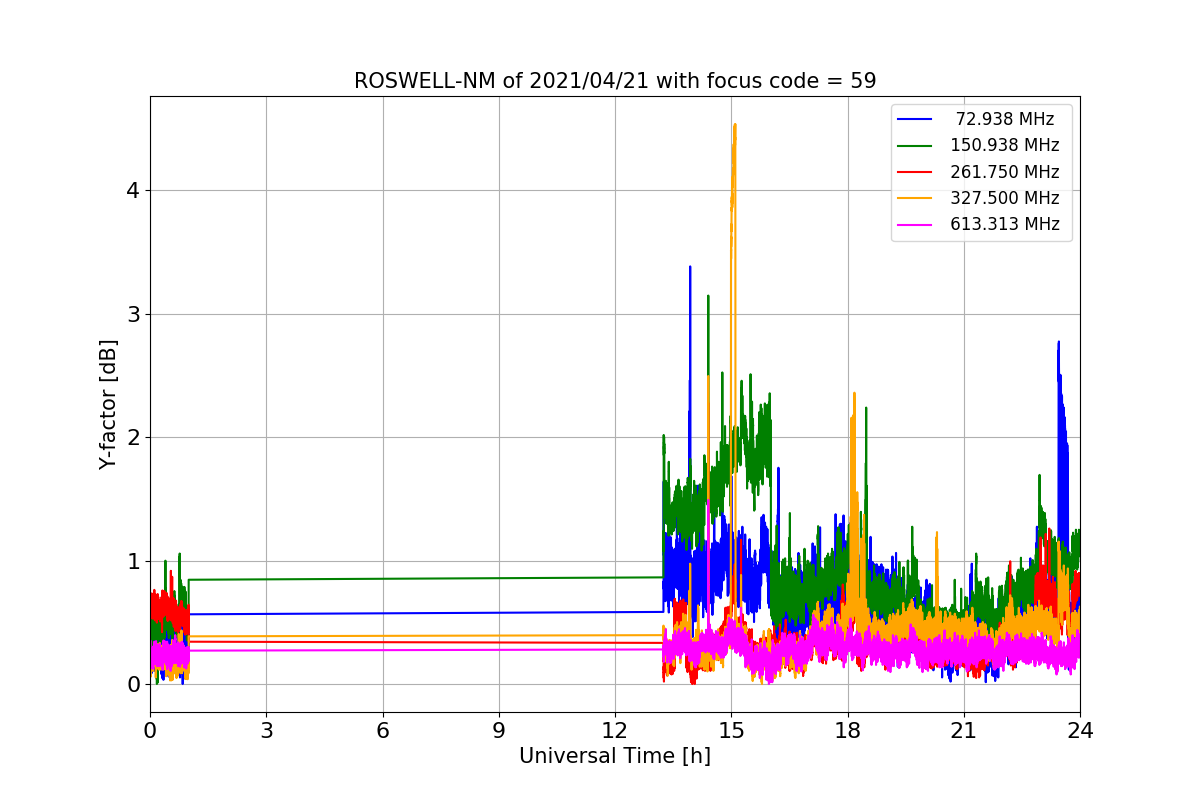Click the magenta line swatch in legend

[x=915, y=224]
